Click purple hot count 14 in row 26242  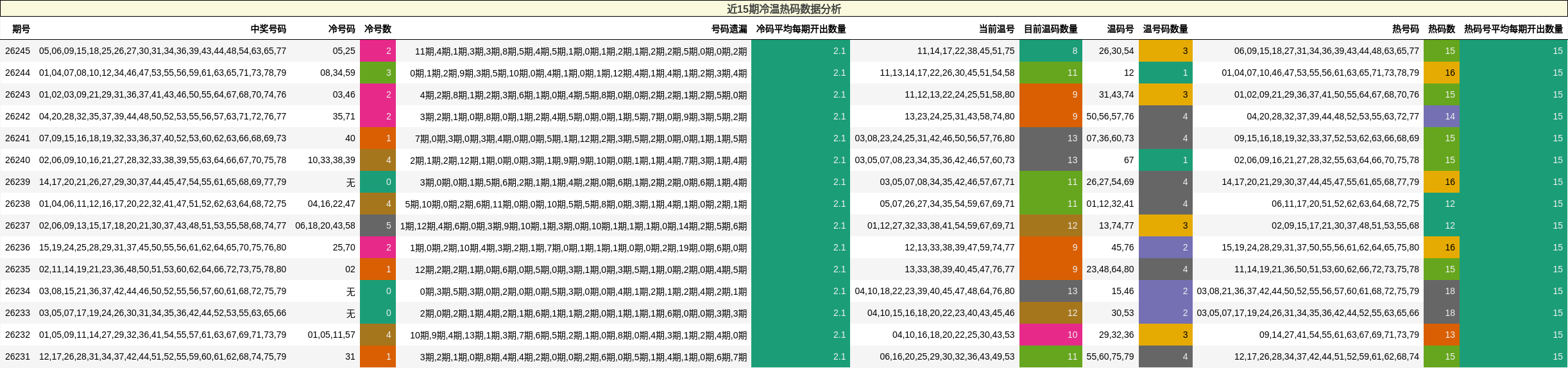coord(1442,116)
